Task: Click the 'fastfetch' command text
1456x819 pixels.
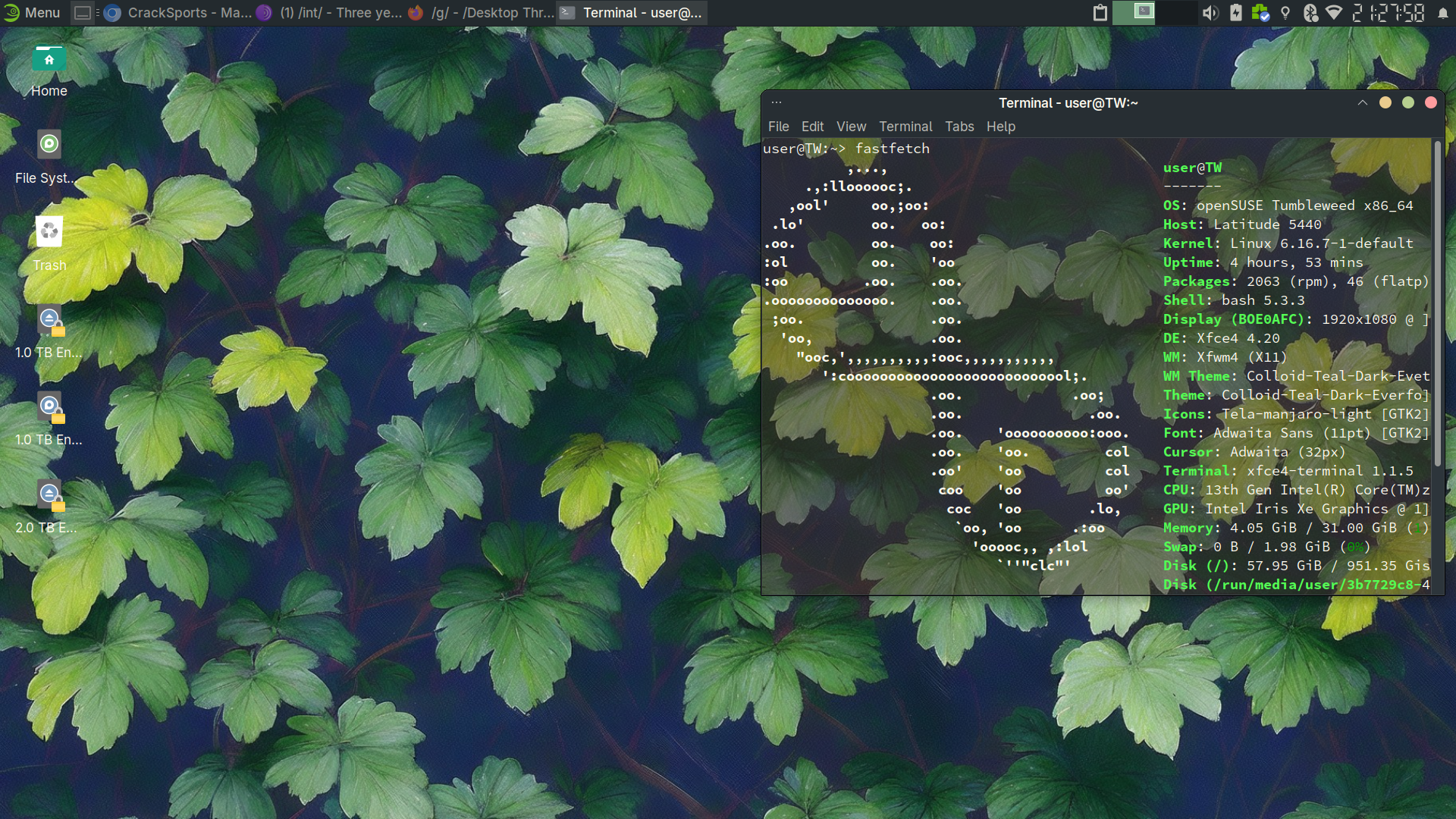Action: (x=892, y=149)
